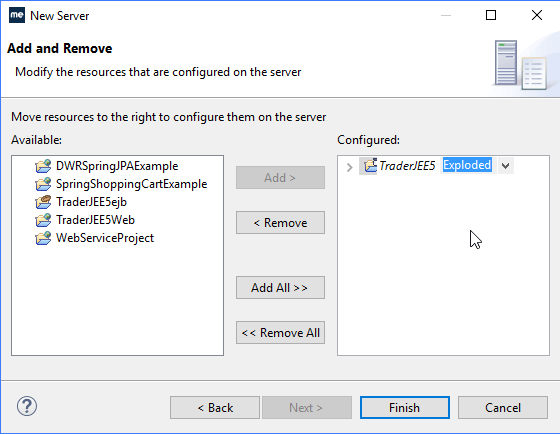
Task: Go to the previous page with Back
Action: click(x=215, y=408)
